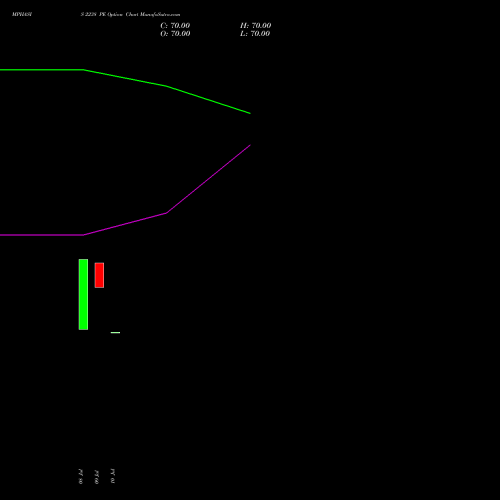Click the red candlestick bar

tap(99, 275)
